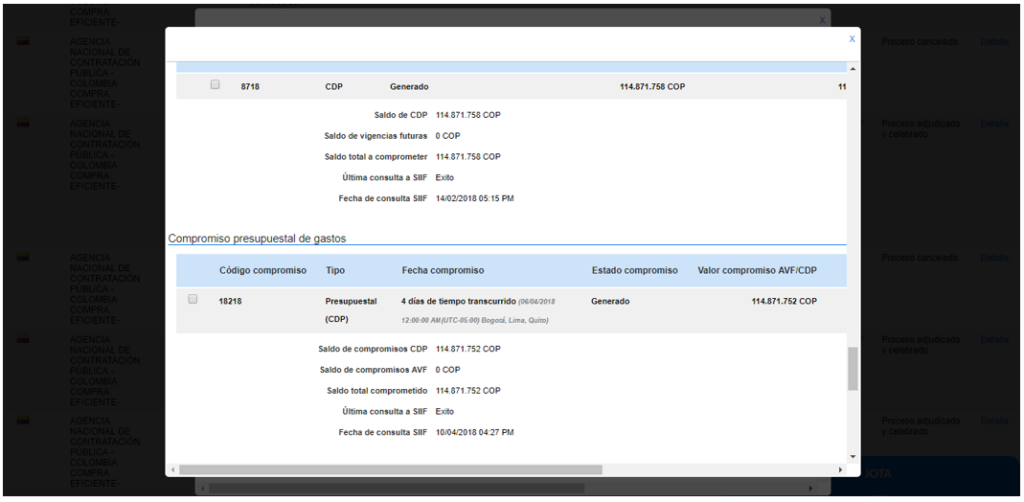Click the modal's horizontal scrollbar thumb

pos(390,469)
